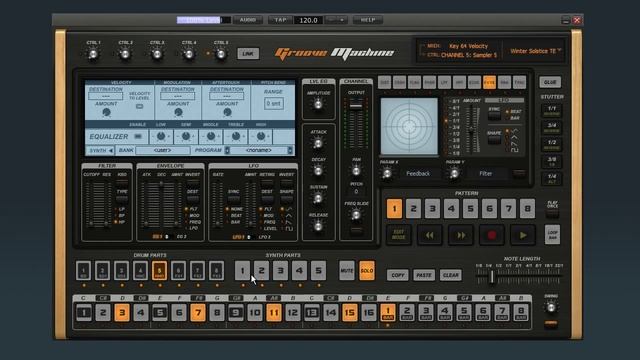Select drum part 5

pos(159,271)
